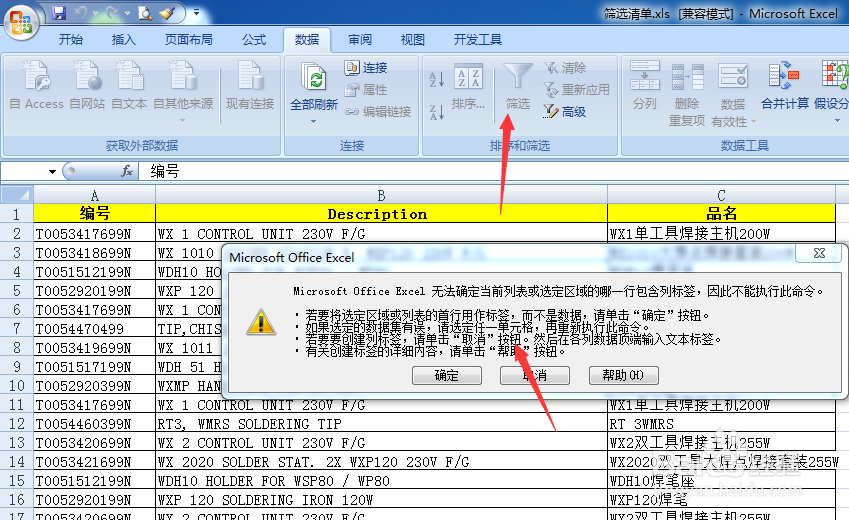
Task: Open the 审阅 ribbon tab
Action: (360, 40)
